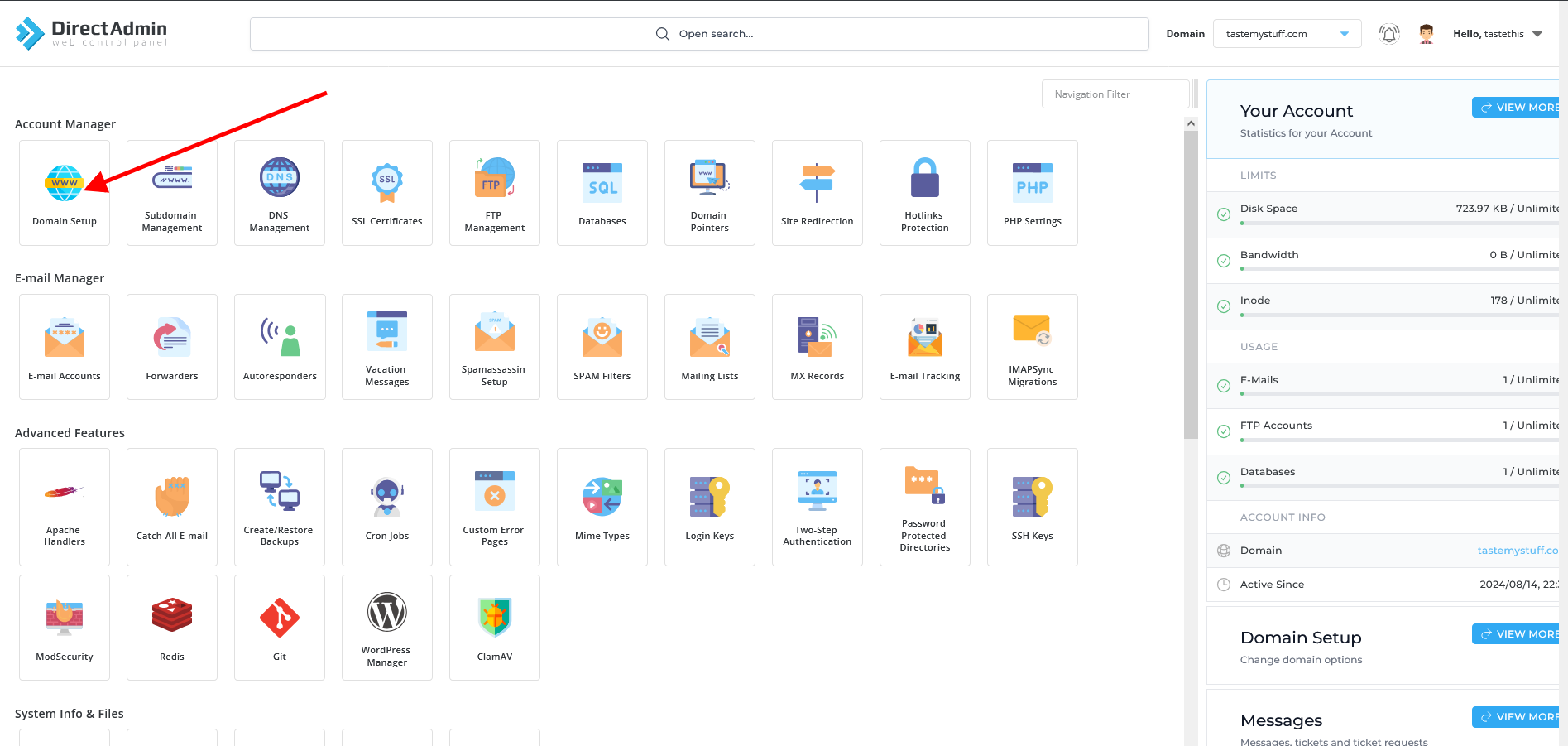Open the Domain selection dropdown
This screenshot has width=1568, height=746.
point(1287,33)
